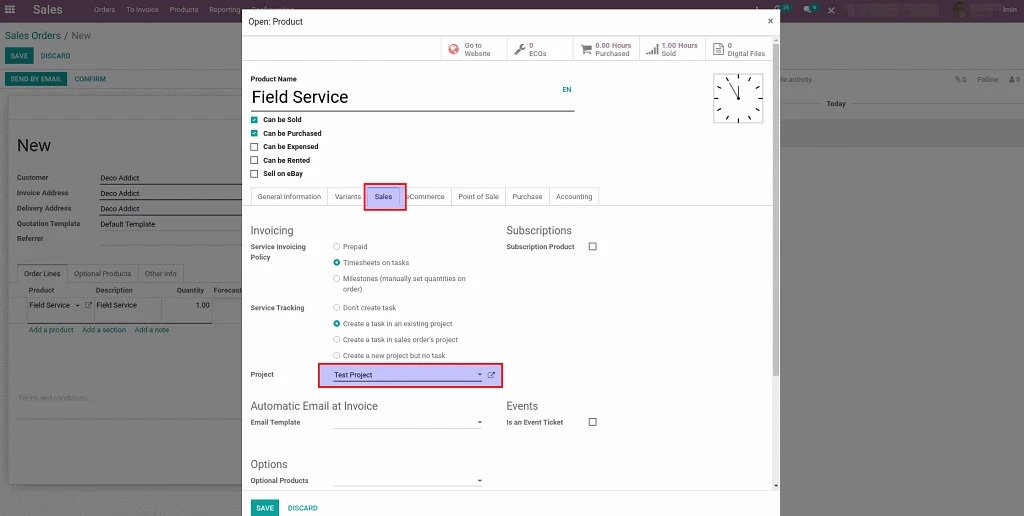
Task: Toggle the Can be Purchased checkbox
Action: click(254, 133)
